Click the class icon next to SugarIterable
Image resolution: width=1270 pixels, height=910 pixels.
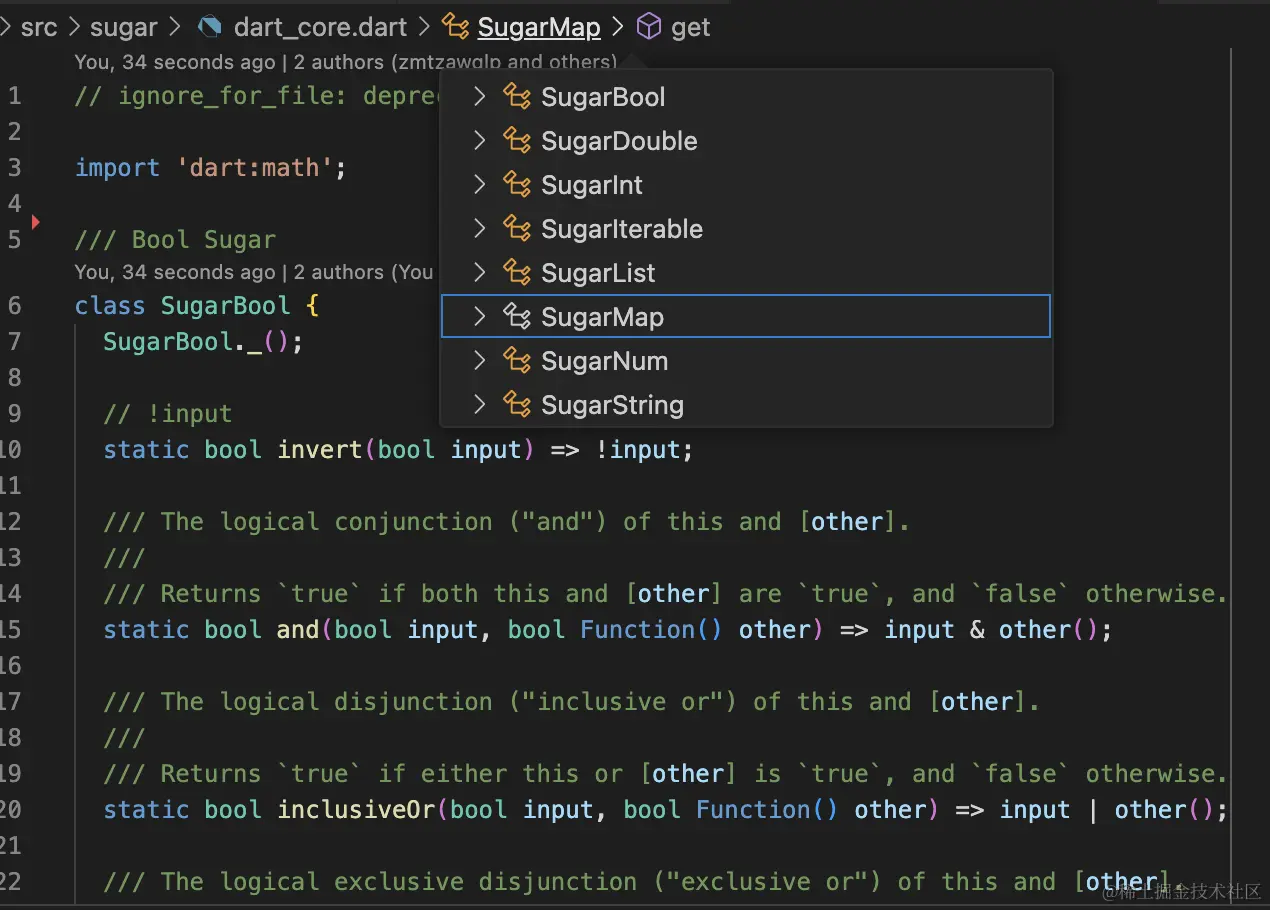[x=517, y=229]
